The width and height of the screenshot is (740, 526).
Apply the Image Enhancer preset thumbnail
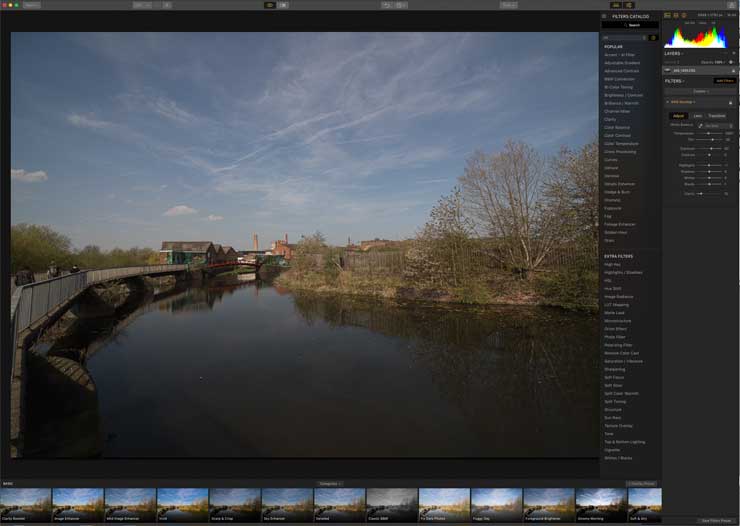point(78,505)
